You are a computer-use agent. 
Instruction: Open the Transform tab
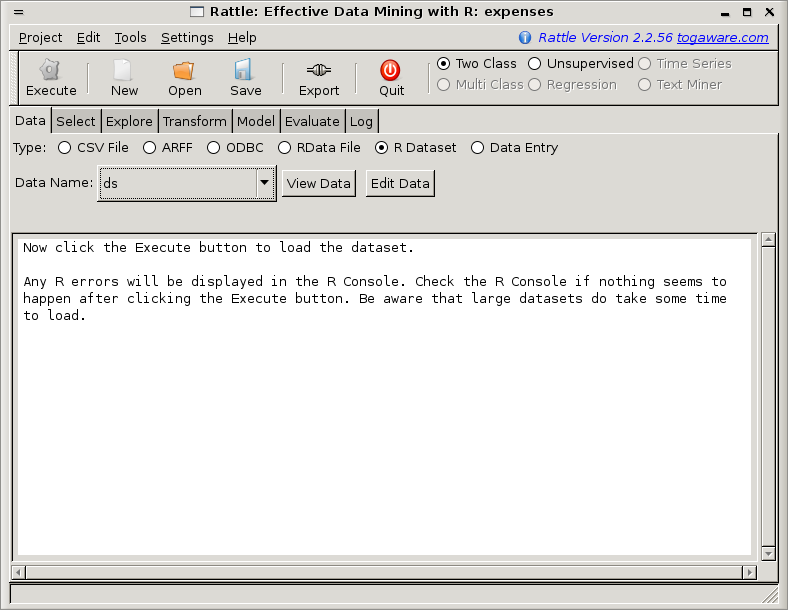coord(194,122)
